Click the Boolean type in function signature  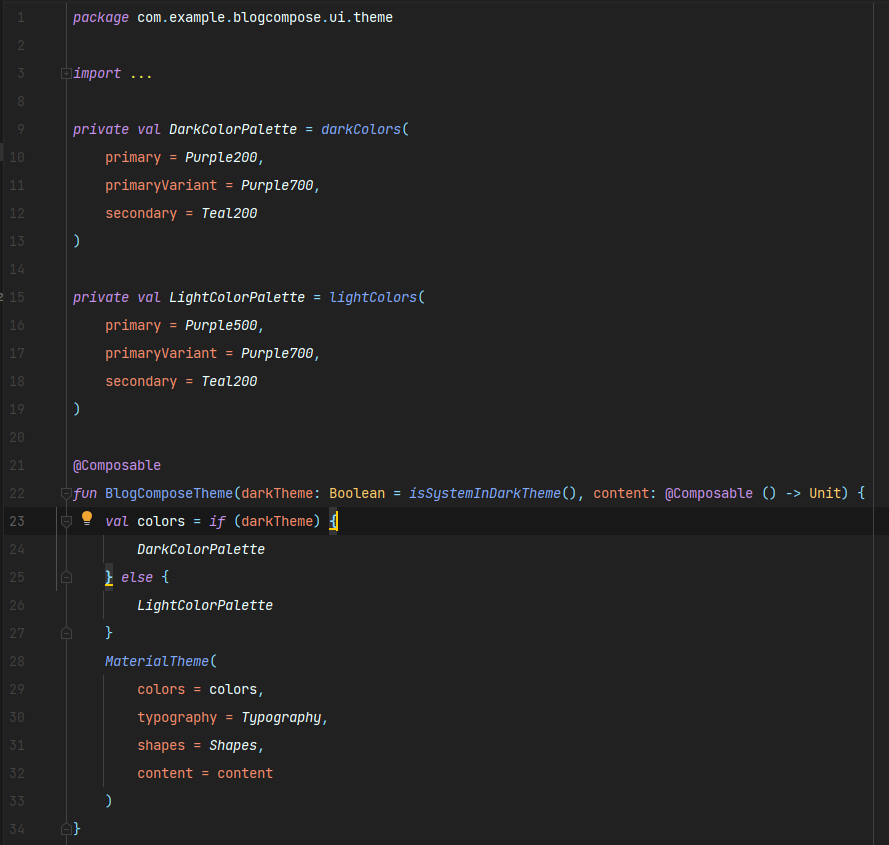coord(357,493)
